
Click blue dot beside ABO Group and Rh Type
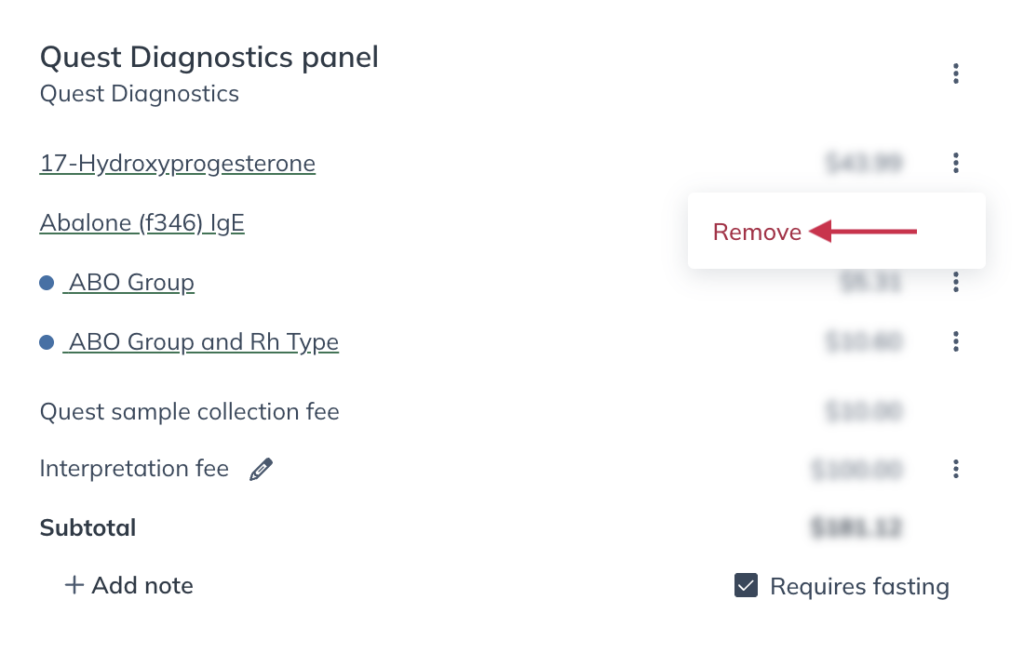click(46, 342)
